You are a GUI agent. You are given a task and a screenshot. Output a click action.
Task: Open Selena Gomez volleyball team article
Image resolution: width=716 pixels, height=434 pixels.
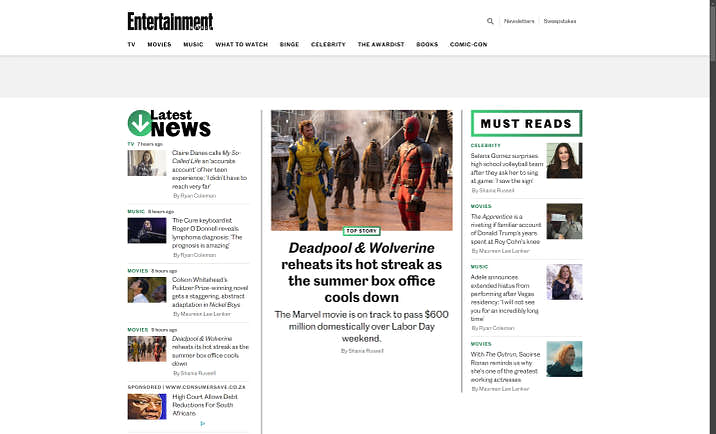tap(507, 168)
